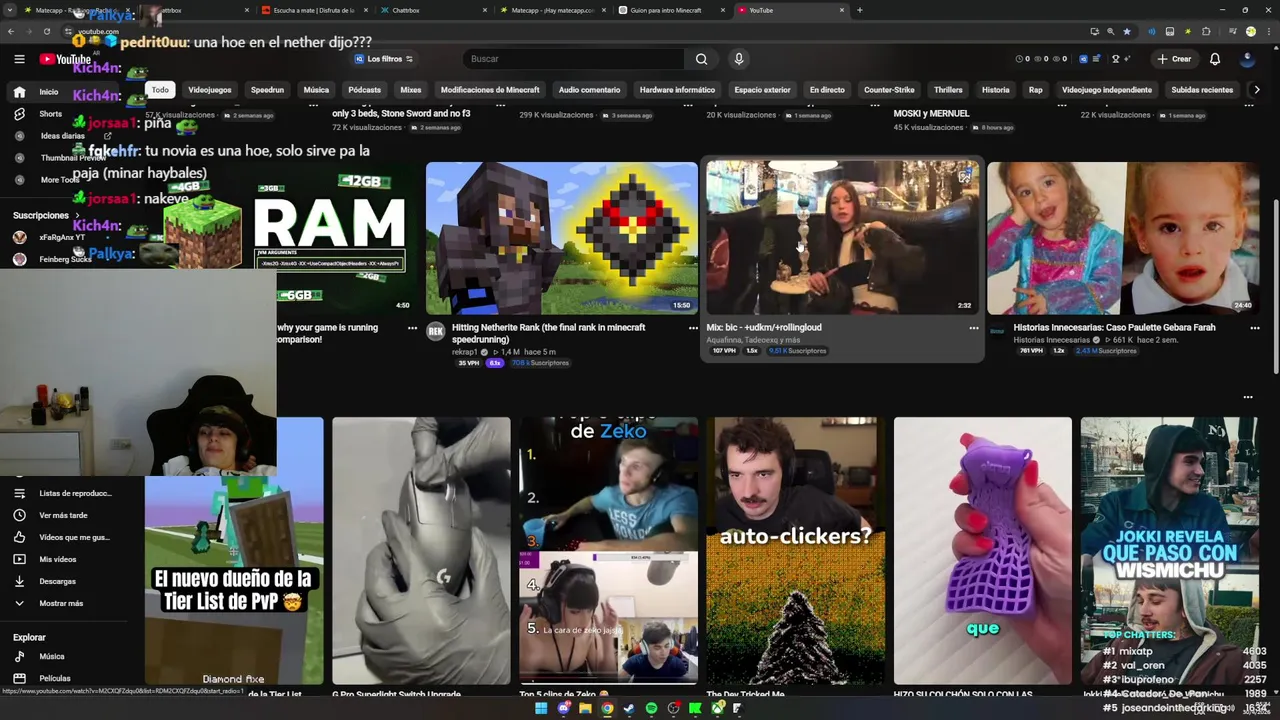Click the Hitting Netherite Rank title link
This screenshot has width=1280, height=720.
[x=548, y=333]
